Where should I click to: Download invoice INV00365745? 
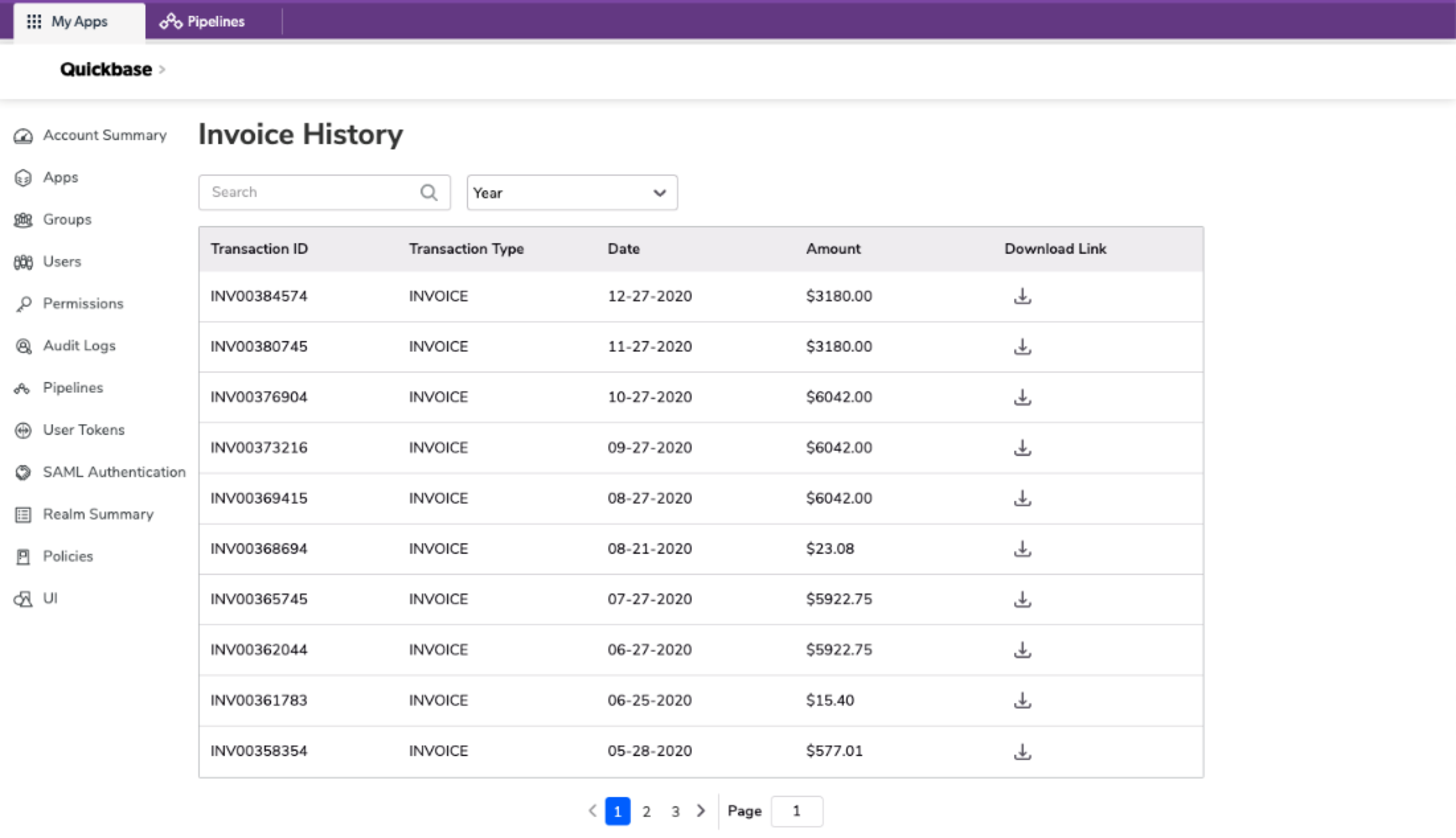pos(1022,599)
